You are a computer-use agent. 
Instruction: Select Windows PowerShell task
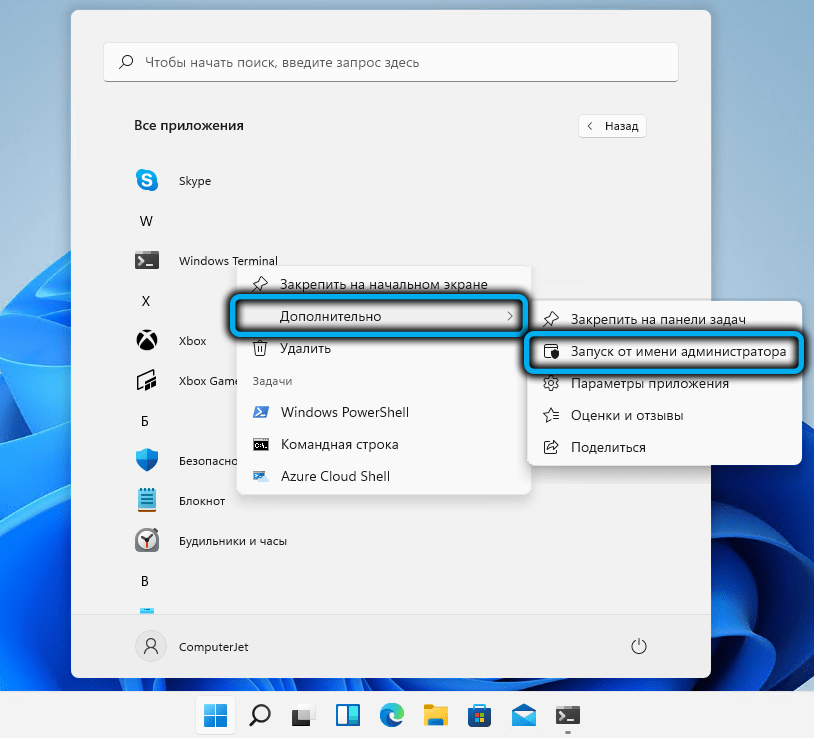click(344, 412)
